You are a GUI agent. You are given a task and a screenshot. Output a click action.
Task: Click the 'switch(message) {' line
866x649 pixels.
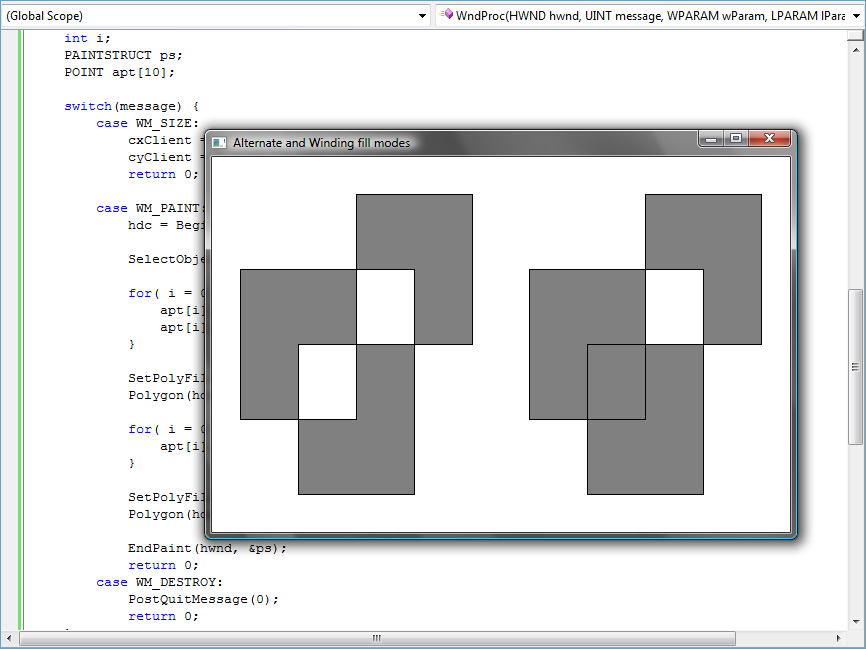pyautogui.click(x=131, y=106)
